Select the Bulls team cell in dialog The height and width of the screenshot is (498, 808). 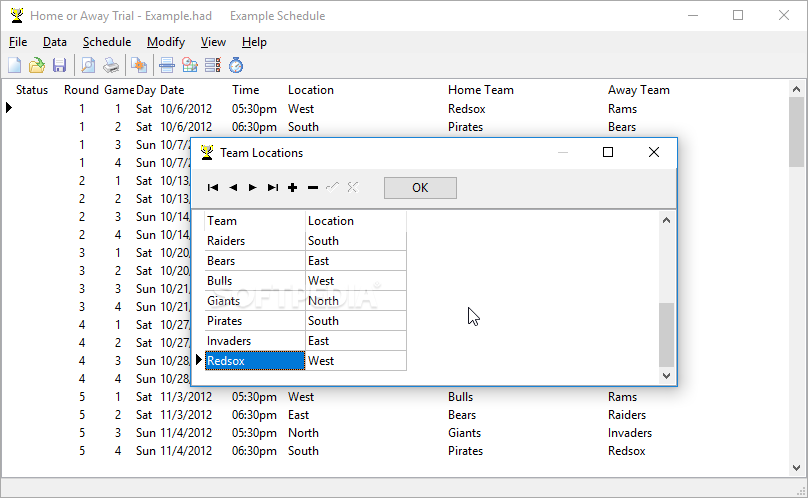(255, 281)
